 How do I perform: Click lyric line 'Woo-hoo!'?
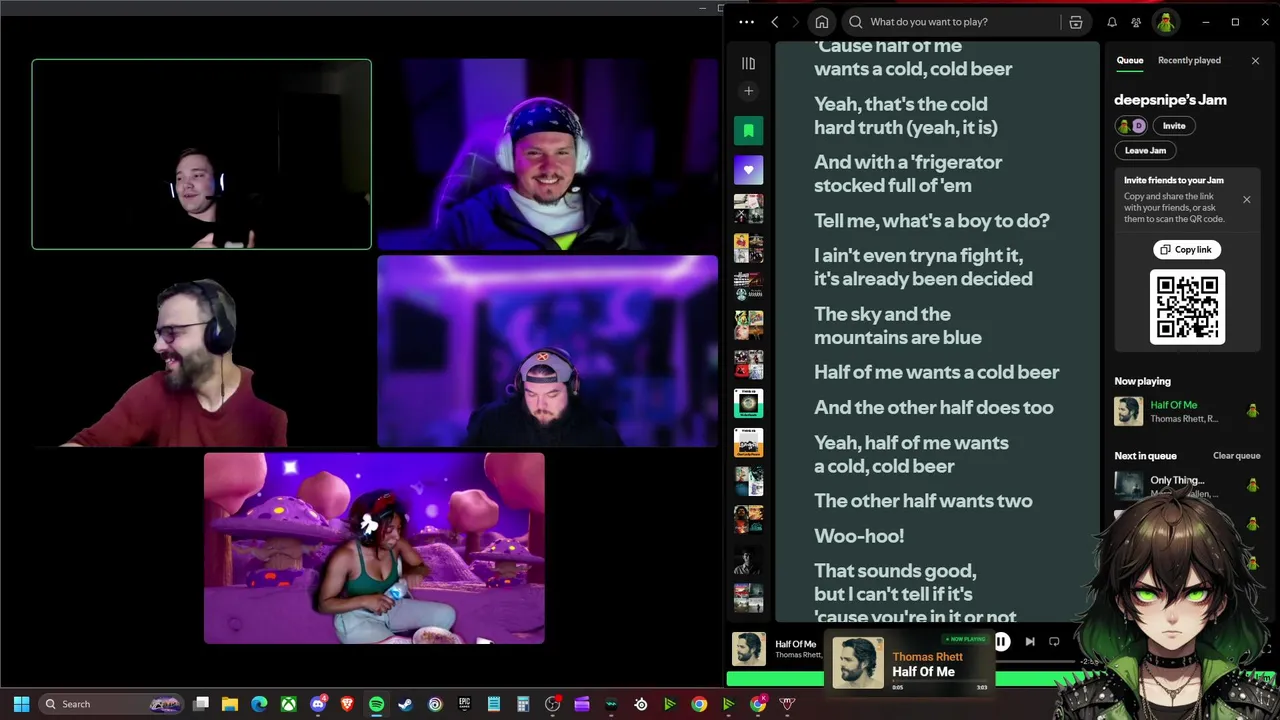(x=859, y=536)
